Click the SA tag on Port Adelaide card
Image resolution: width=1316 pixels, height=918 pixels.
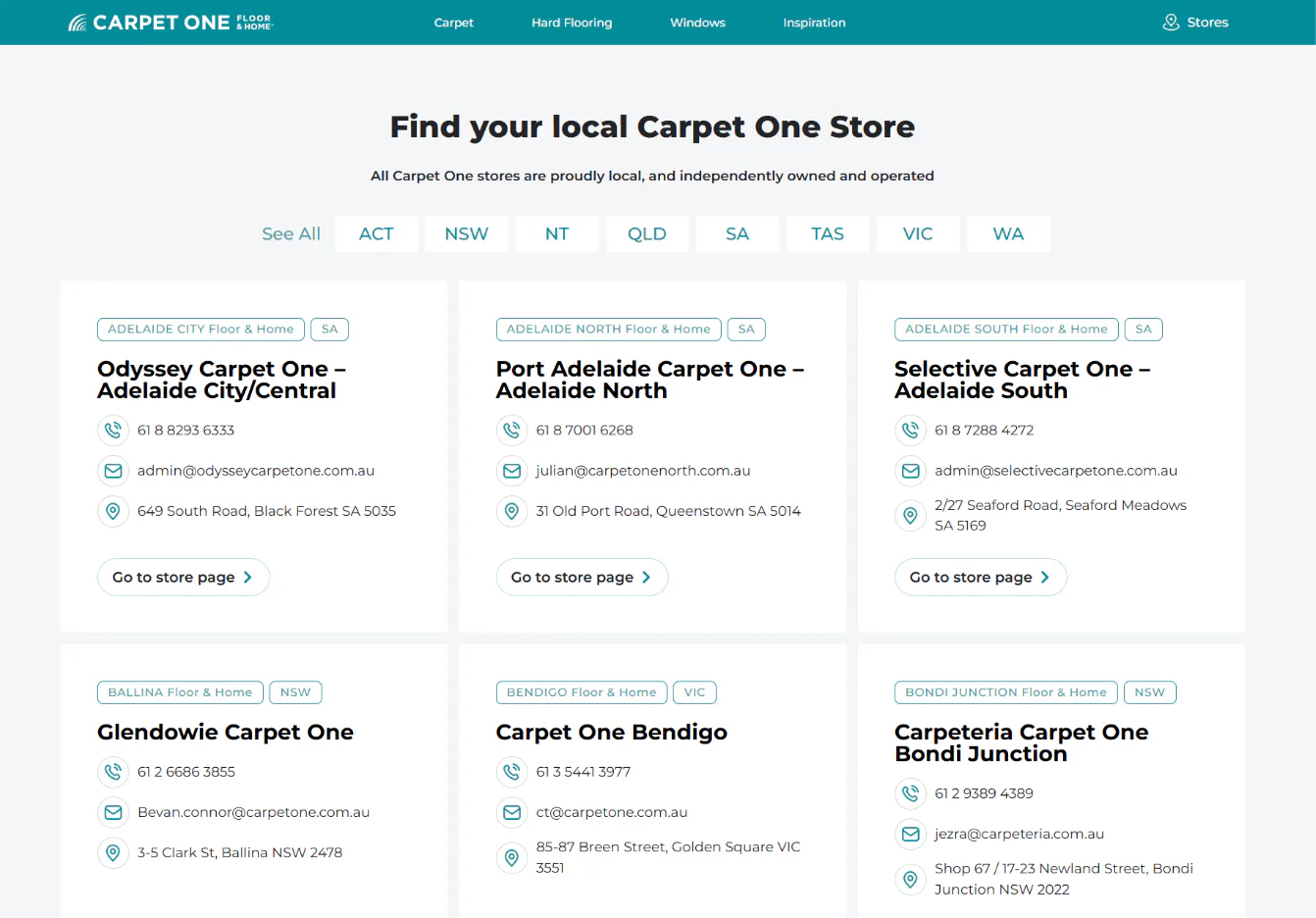[746, 330]
